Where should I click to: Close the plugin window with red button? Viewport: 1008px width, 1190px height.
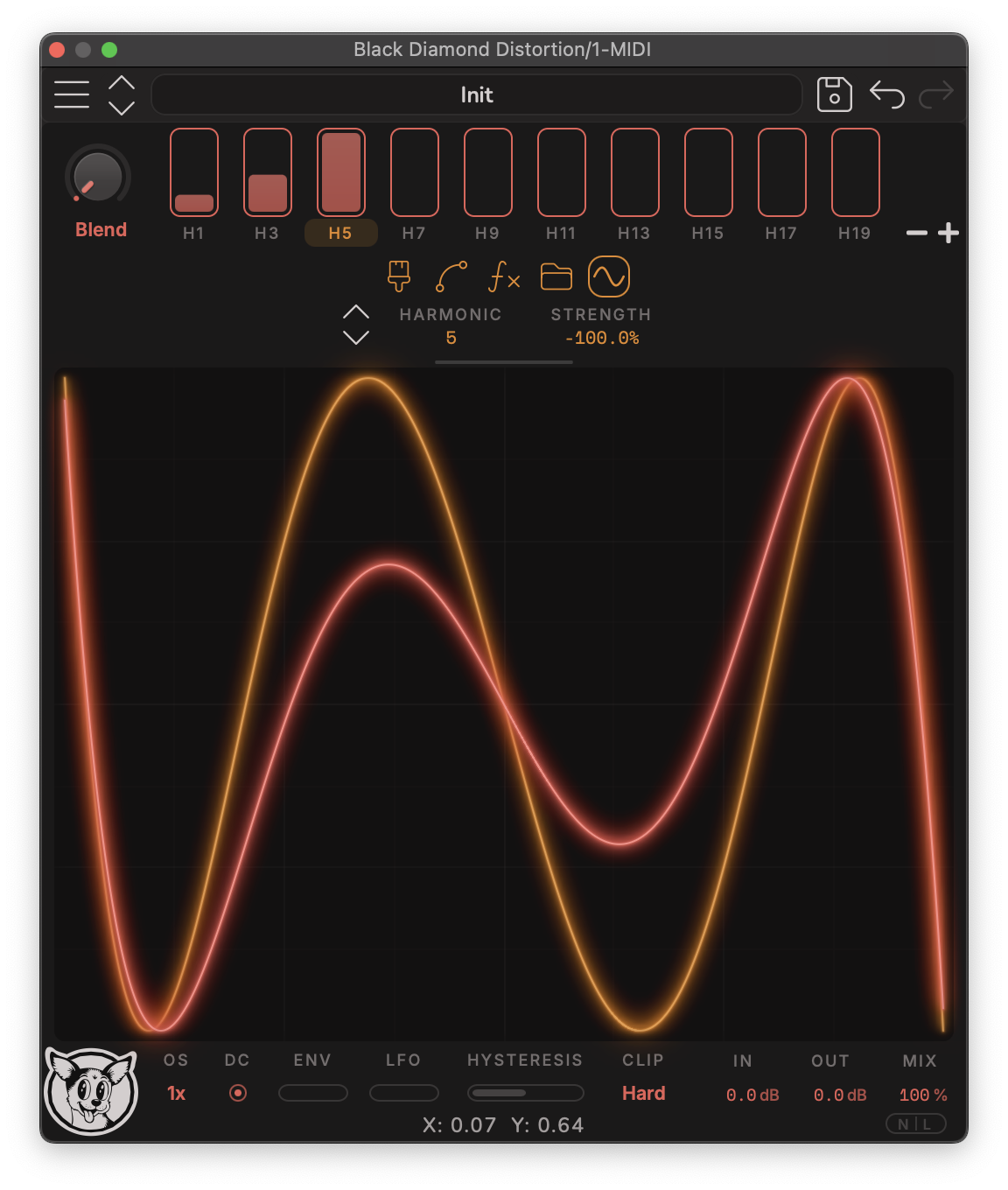[58, 50]
